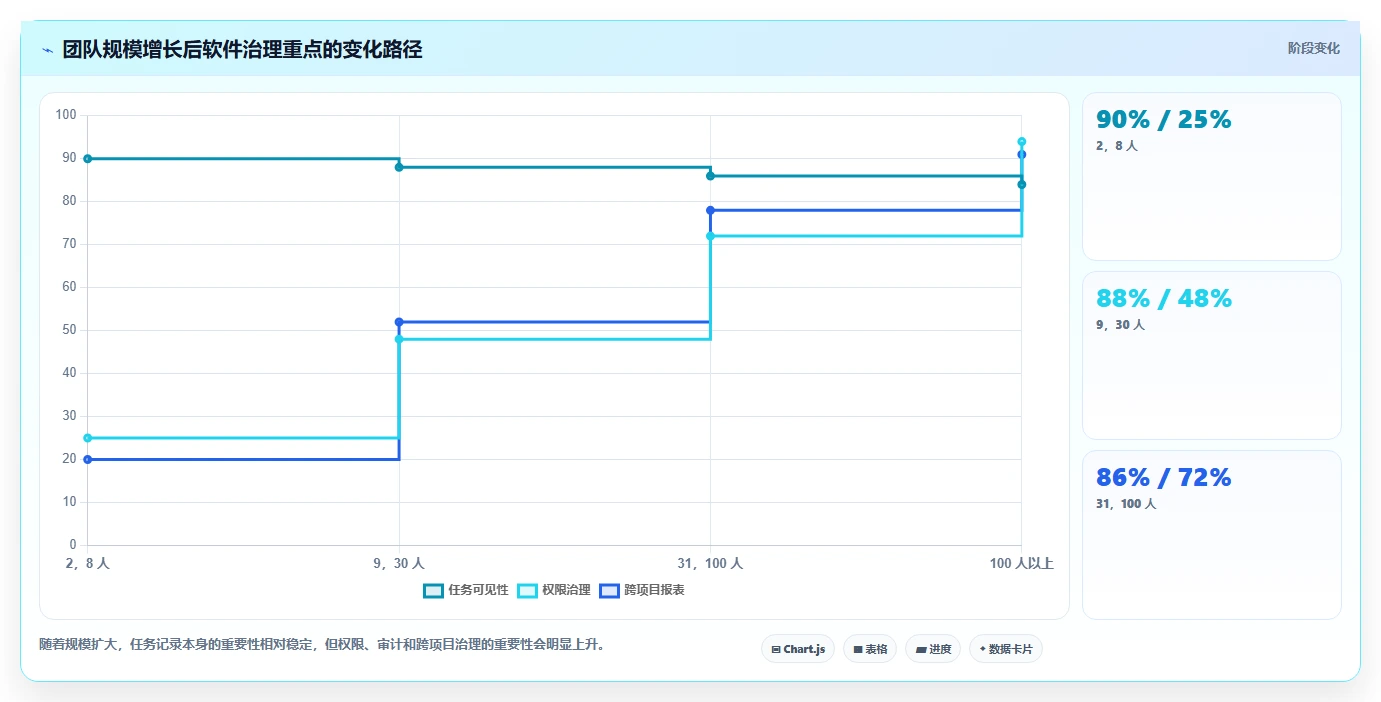Toggle the 权限治理 legend item
The height and width of the screenshot is (702, 1381).
(554, 590)
